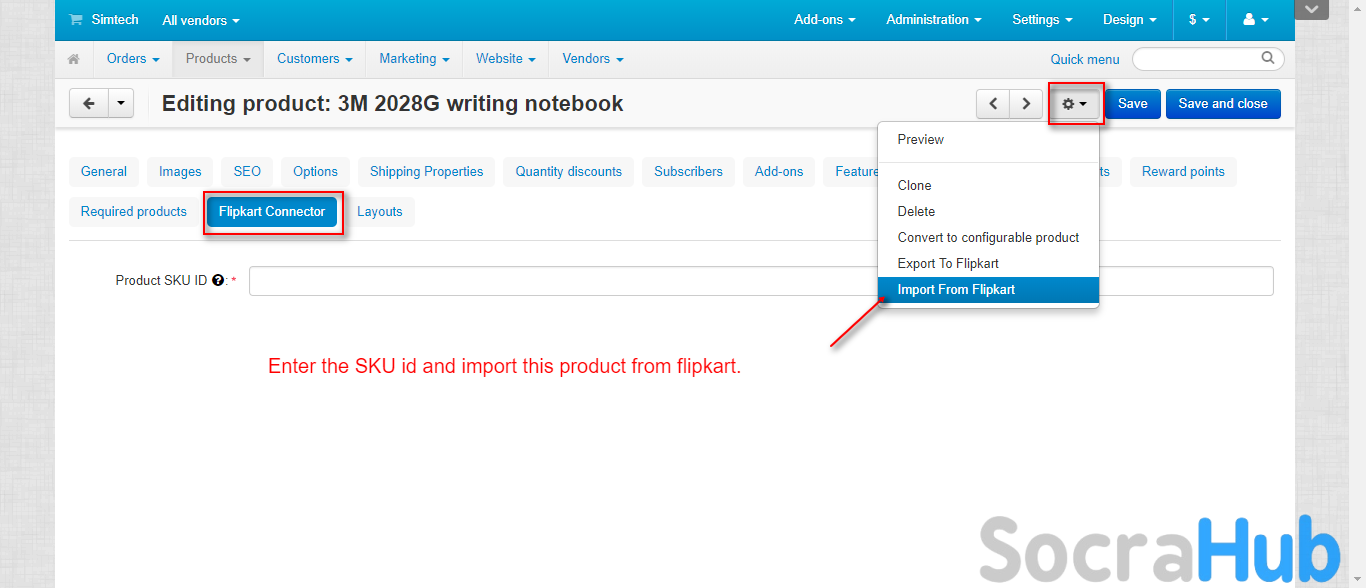Click the Quick menu link

pyautogui.click(x=1085, y=59)
